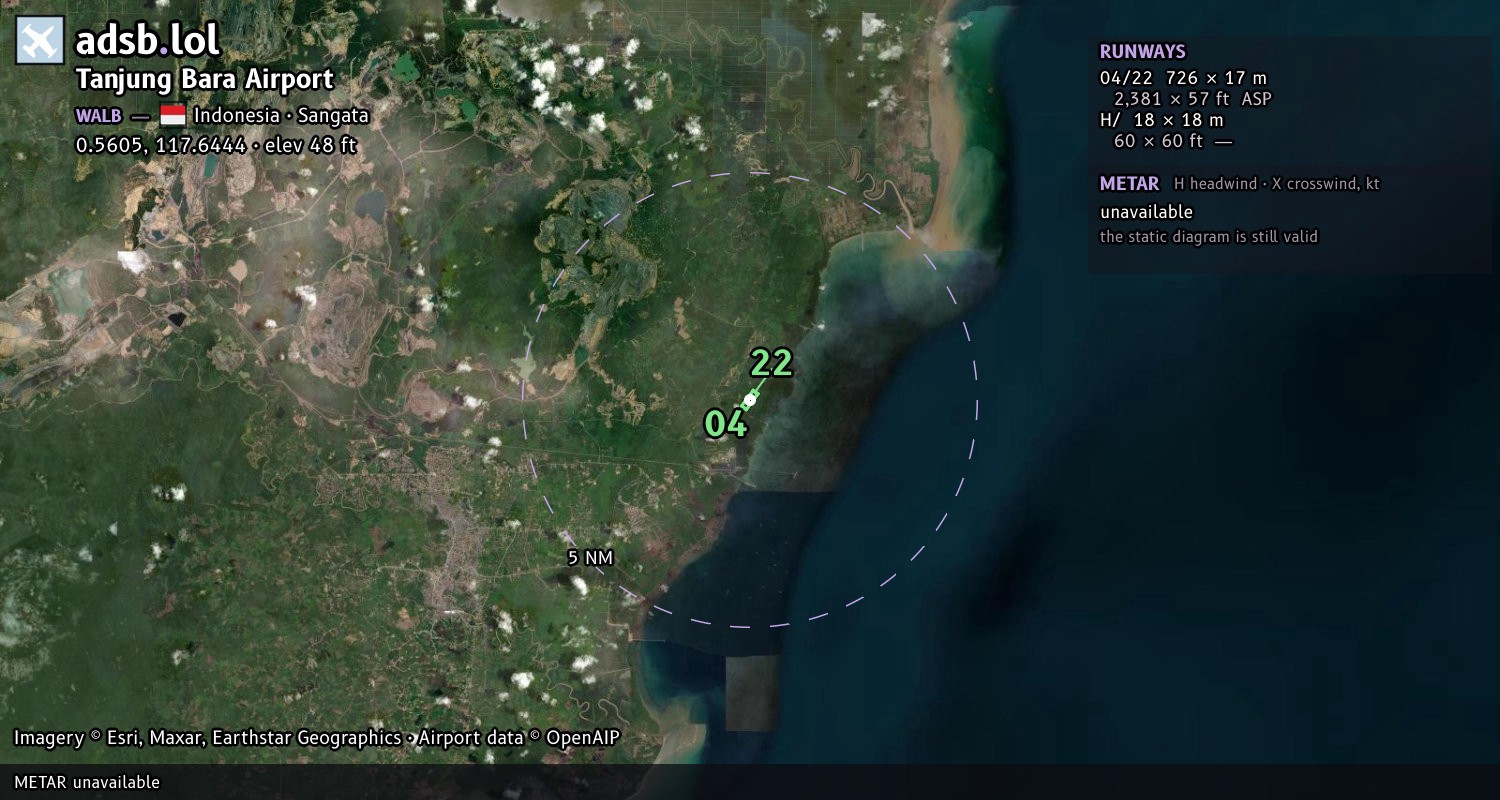This screenshot has height=800, width=1500.
Task: Click the bottom 'METAR unavailable' status bar
Action: point(750,782)
